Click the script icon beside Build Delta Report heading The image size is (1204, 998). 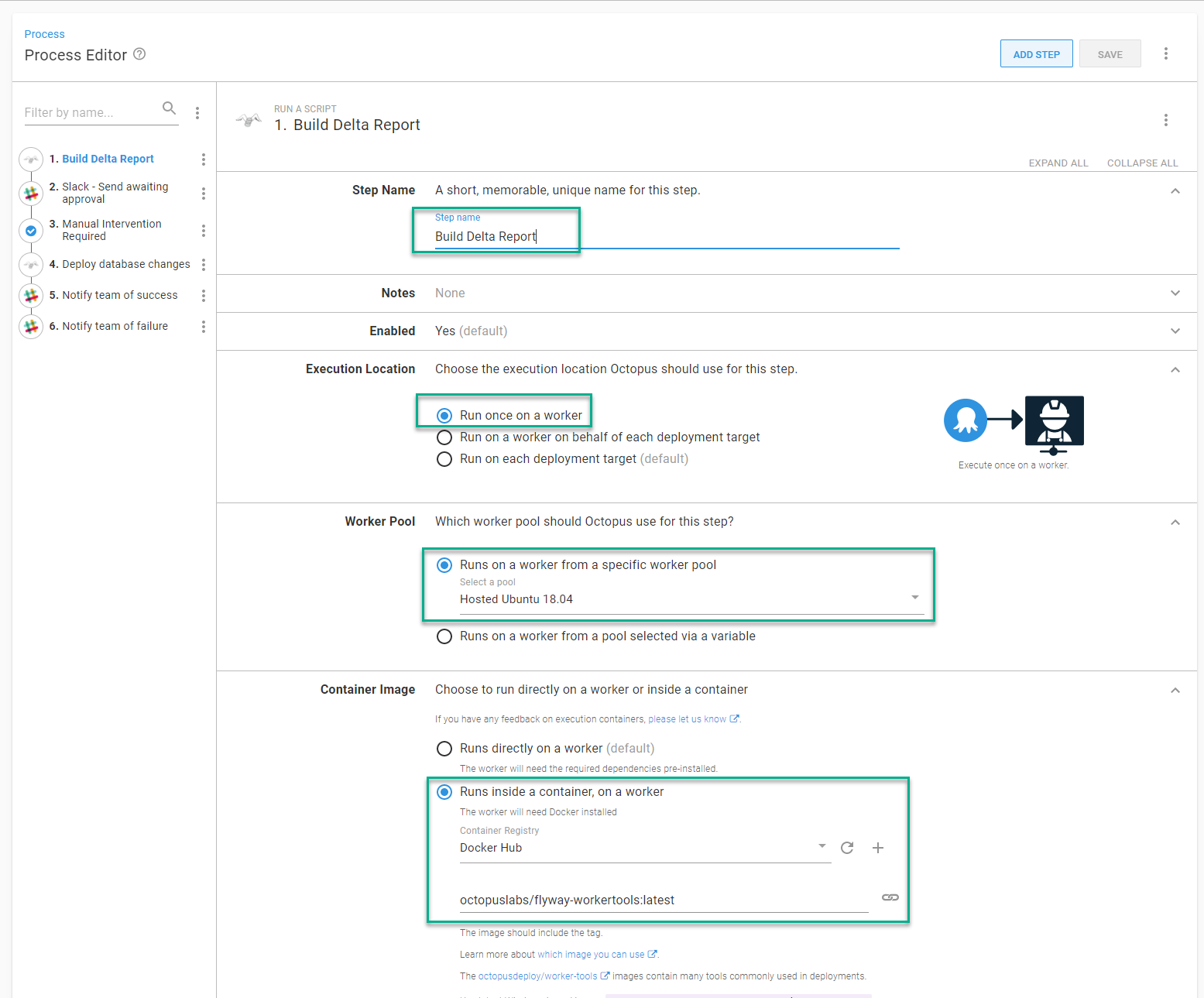[x=249, y=118]
